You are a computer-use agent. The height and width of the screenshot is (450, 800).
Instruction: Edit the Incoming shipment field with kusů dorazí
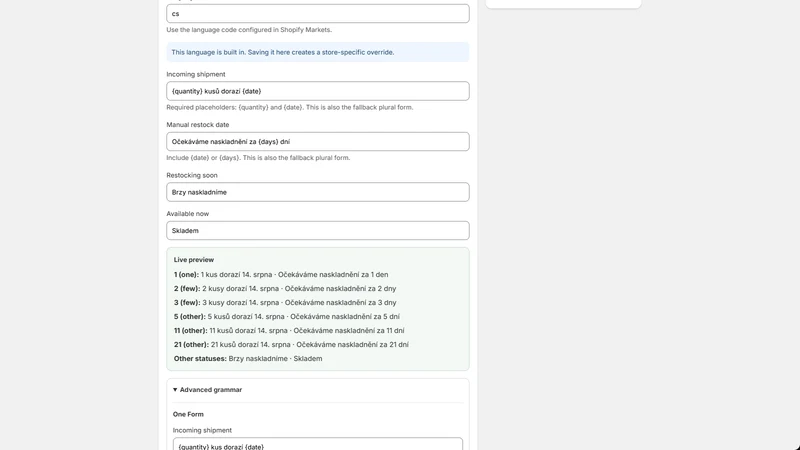tap(317, 91)
